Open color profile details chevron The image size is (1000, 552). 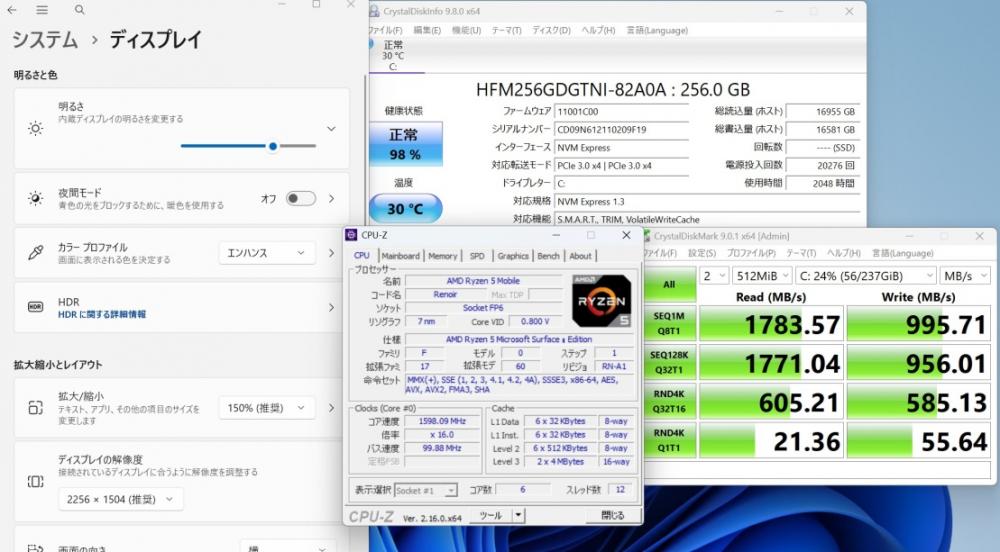(x=332, y=253)
